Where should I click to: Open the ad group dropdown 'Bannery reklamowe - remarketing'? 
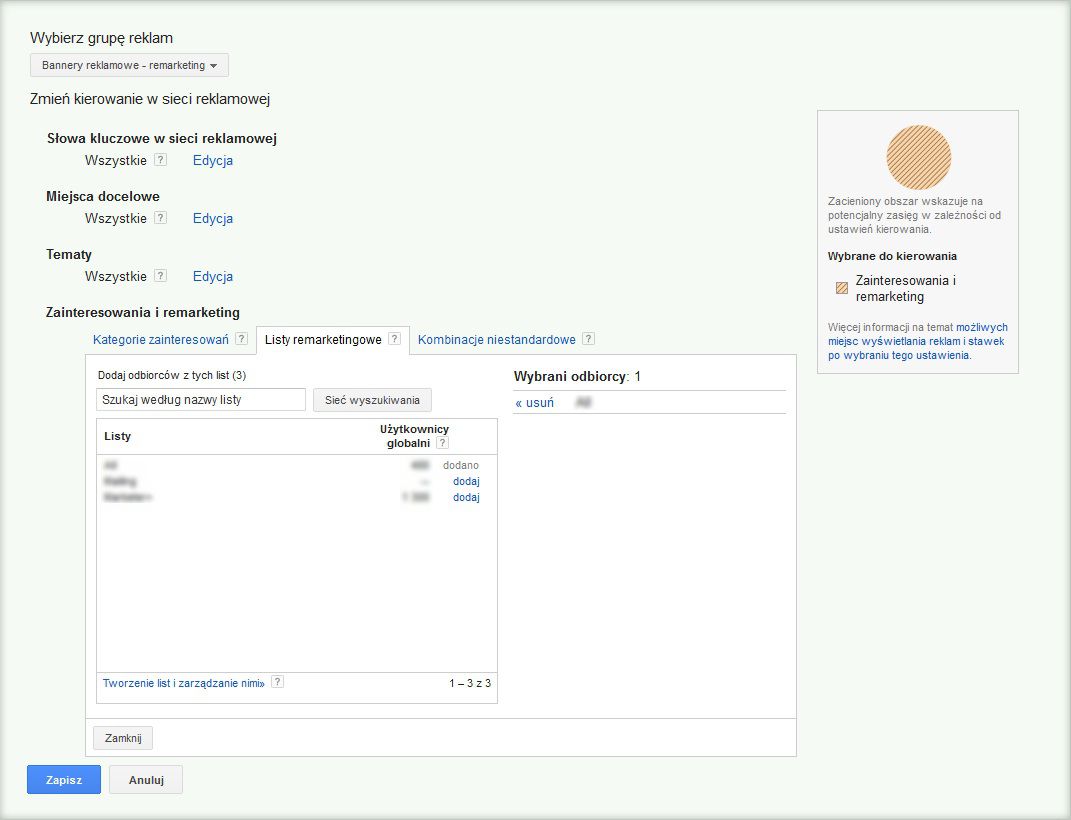(129, 66)
